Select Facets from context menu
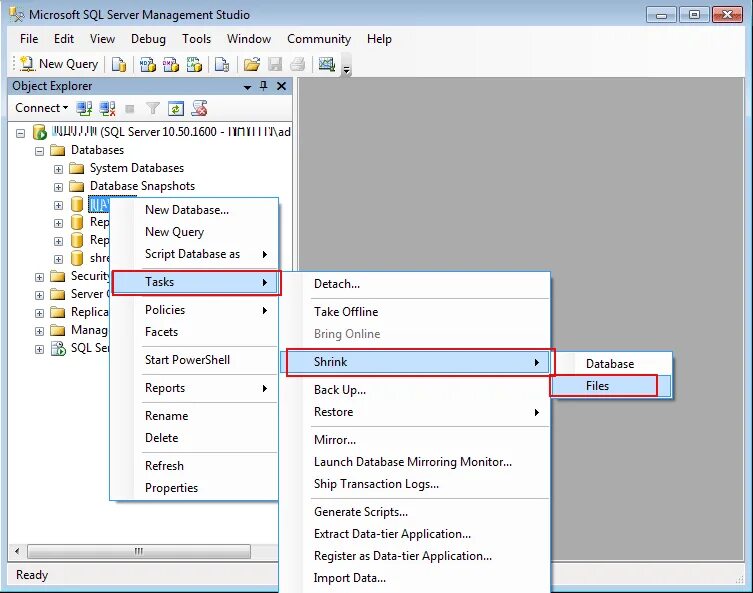753x593 pixels. pos(194,332)
